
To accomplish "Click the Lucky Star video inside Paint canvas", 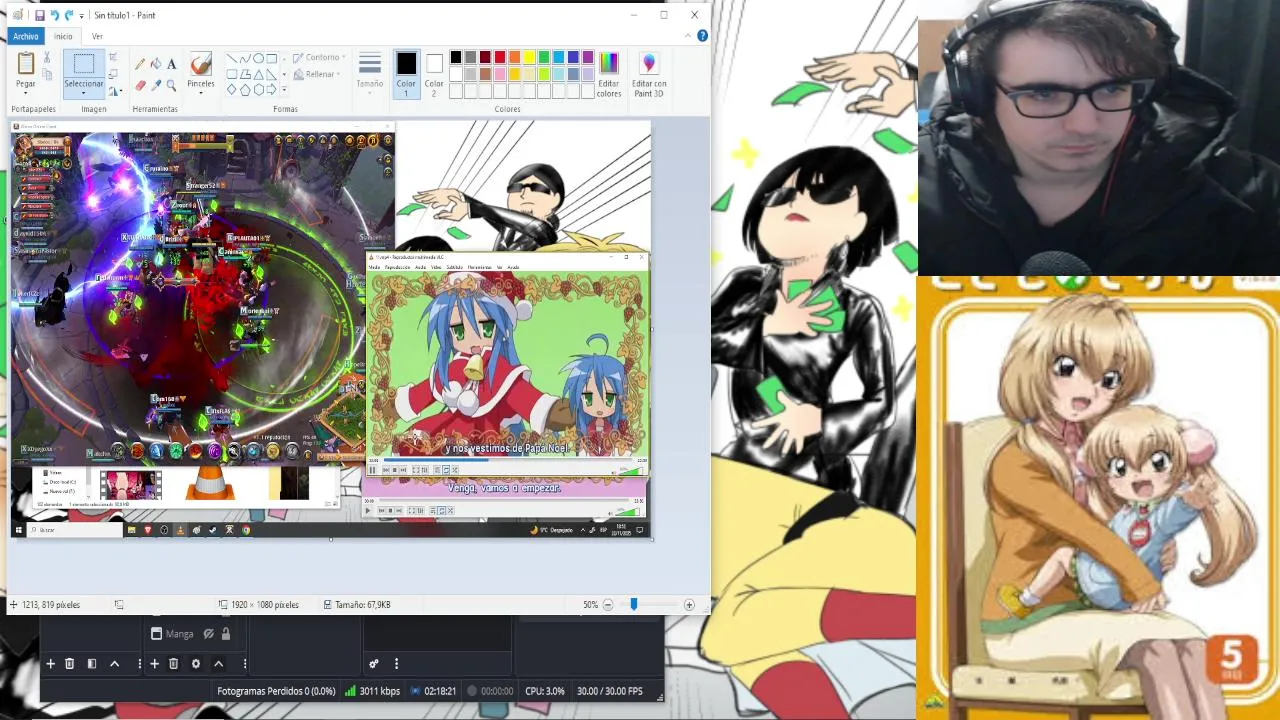I will click(x=509, y=365).
